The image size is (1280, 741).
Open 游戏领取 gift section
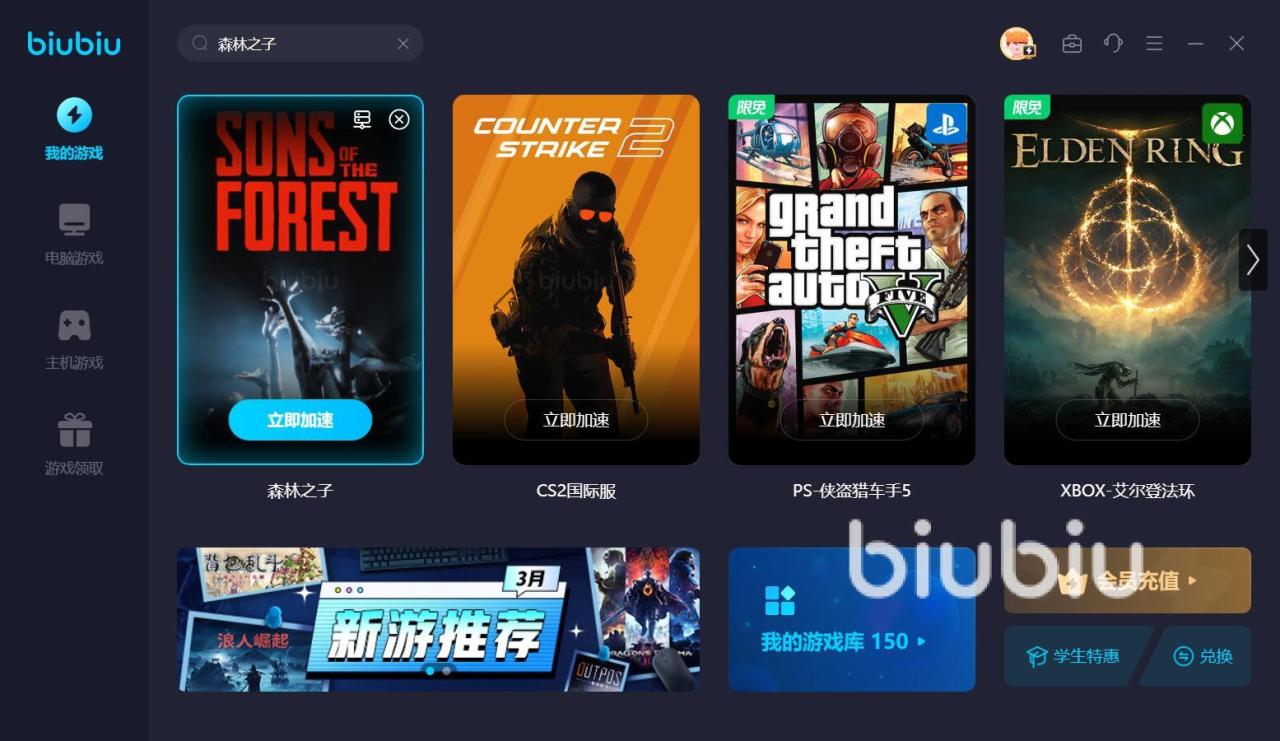(74, 444)
